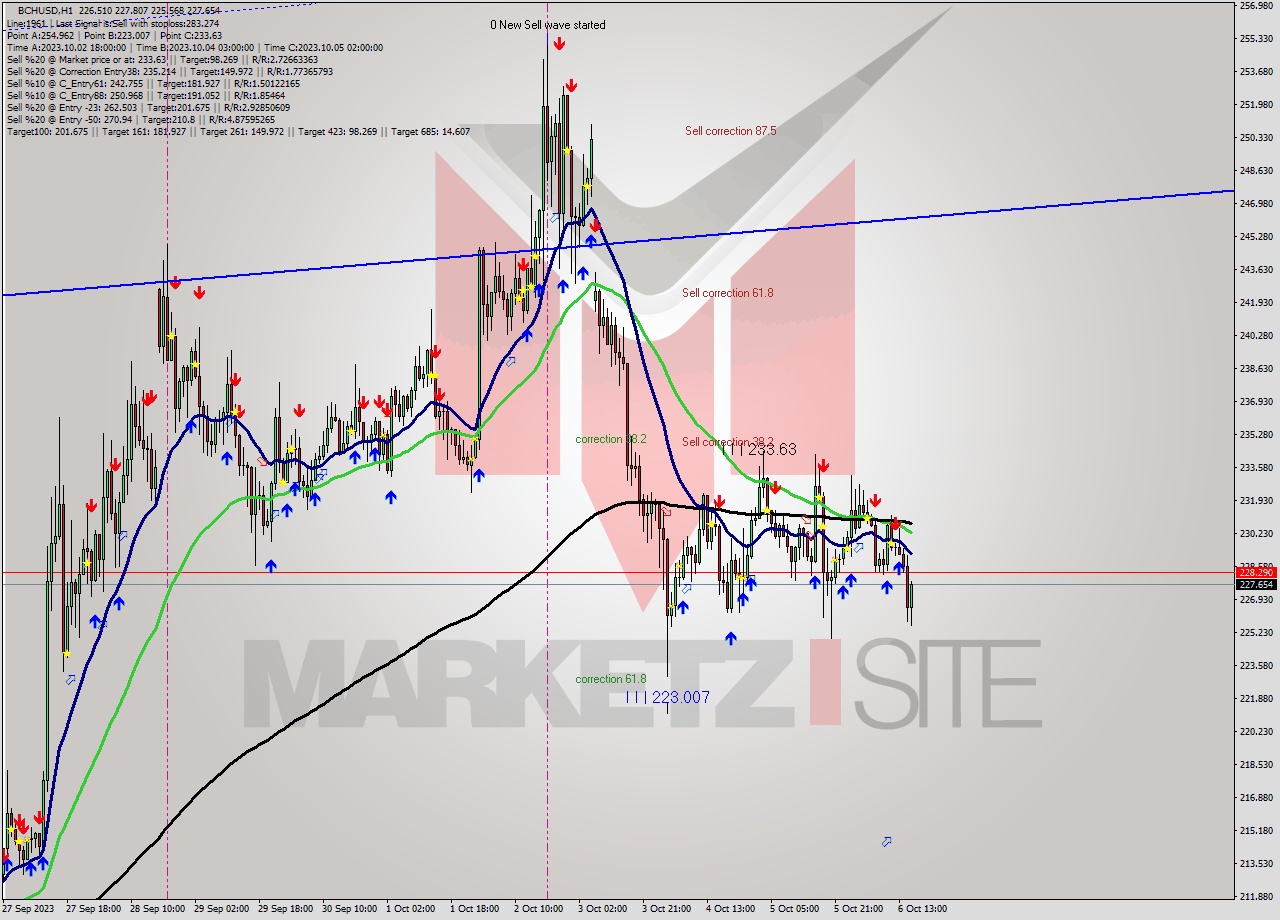1280x920 pixels.
Task: Click the blue up arrow beside the 223.007 label
Action: click(x=731, y=638)
